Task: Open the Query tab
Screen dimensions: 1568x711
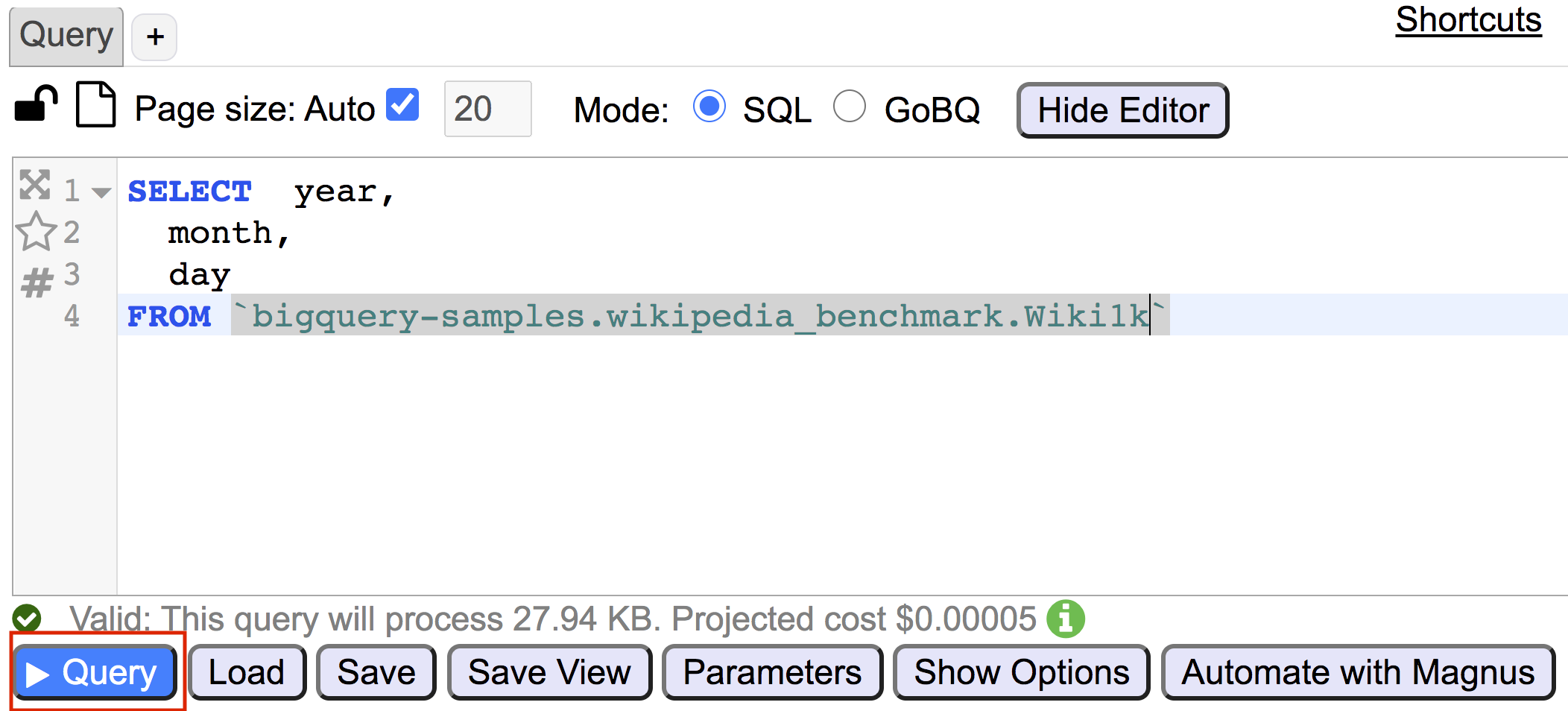Action: (66, 36)
